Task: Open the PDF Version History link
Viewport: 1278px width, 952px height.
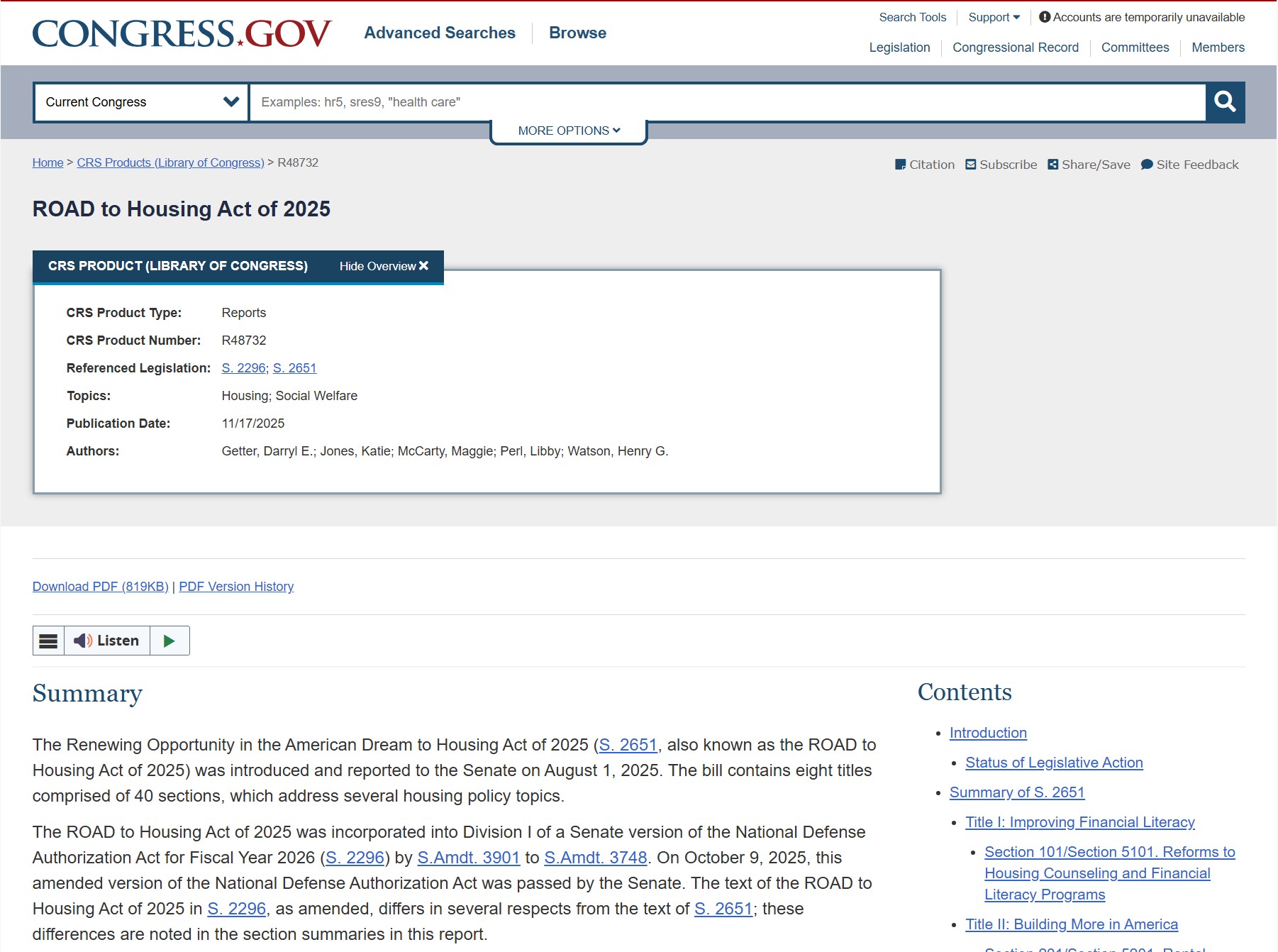Action: tap(236, 587)
